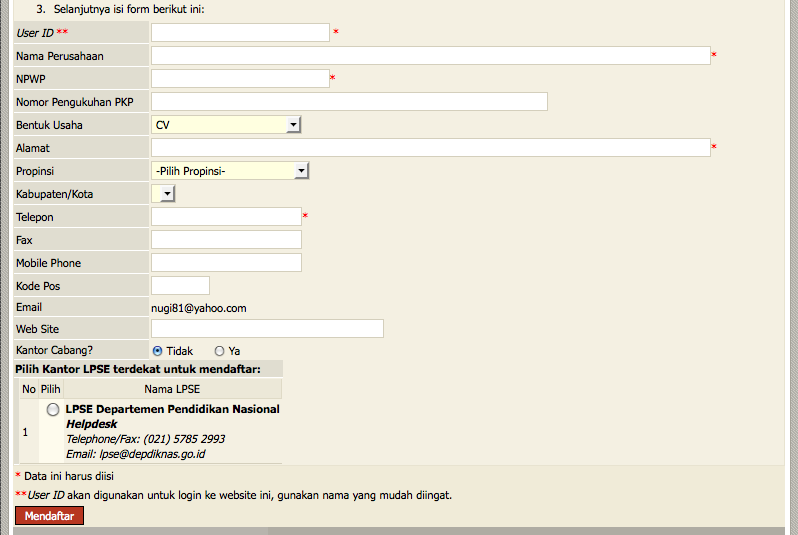Click the Telepon input field

[x=226, y=217]
